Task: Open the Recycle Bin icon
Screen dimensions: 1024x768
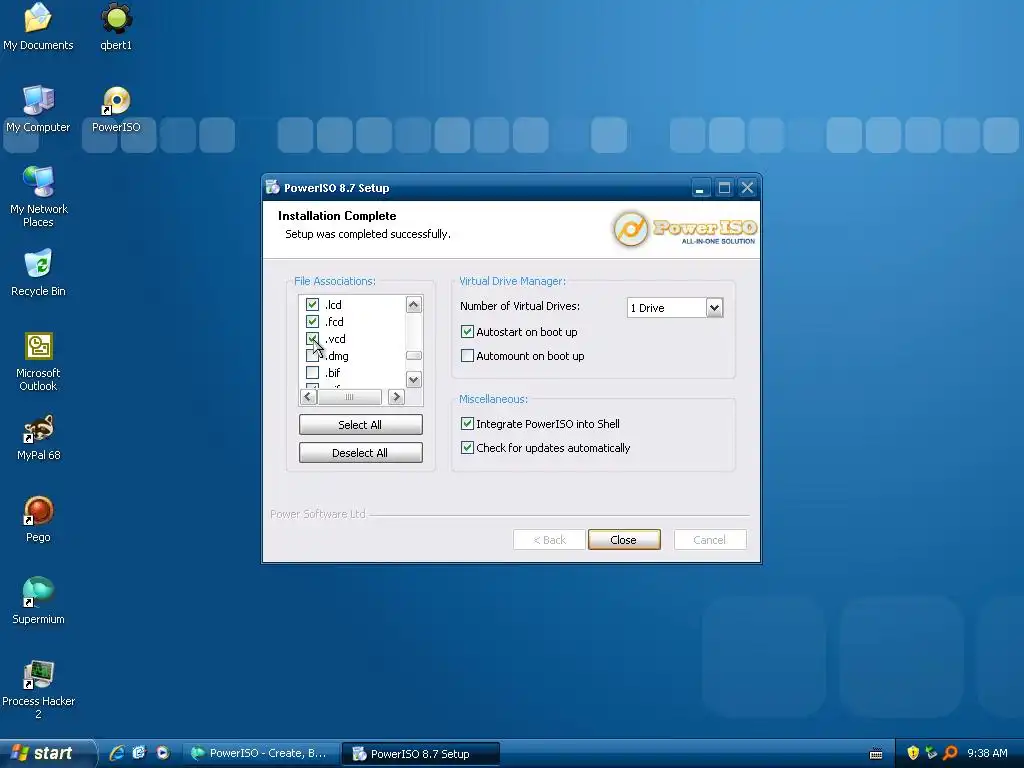Action: click(38, 272)
